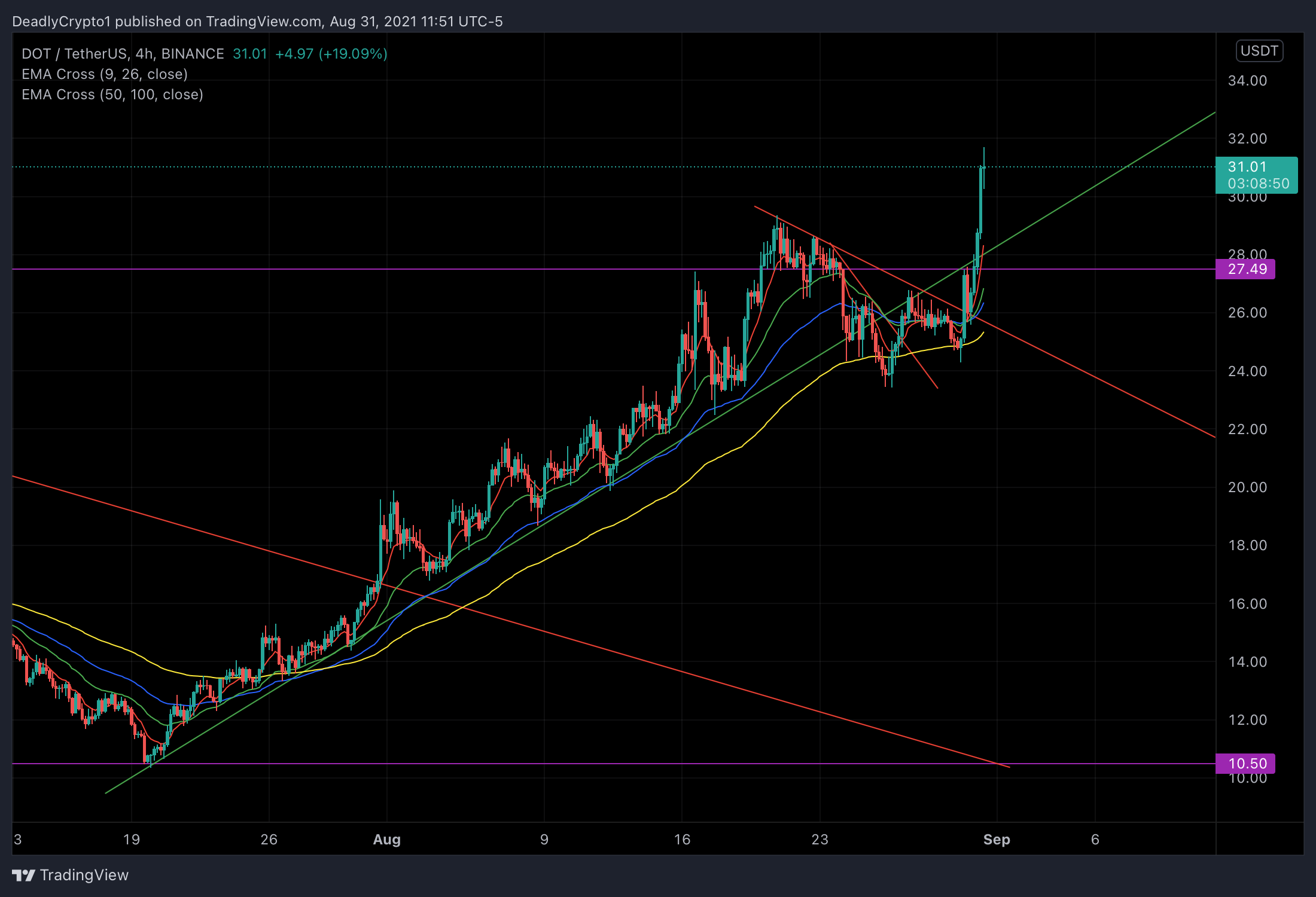Click the 14.00 price scale label
The width and height of the screenshot is (1316, 897).
point(1247,662)
